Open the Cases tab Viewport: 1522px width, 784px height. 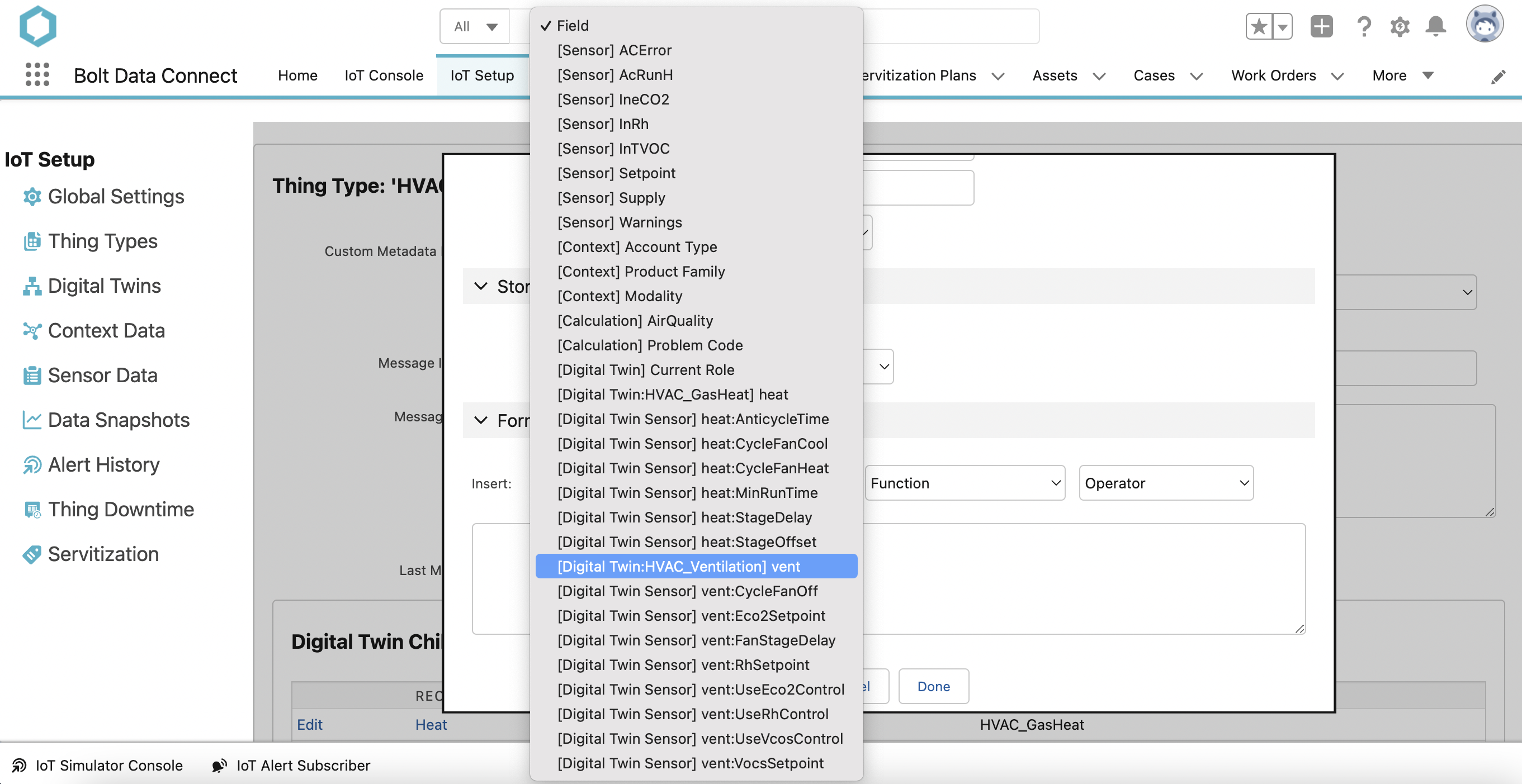click(1154, 75)
